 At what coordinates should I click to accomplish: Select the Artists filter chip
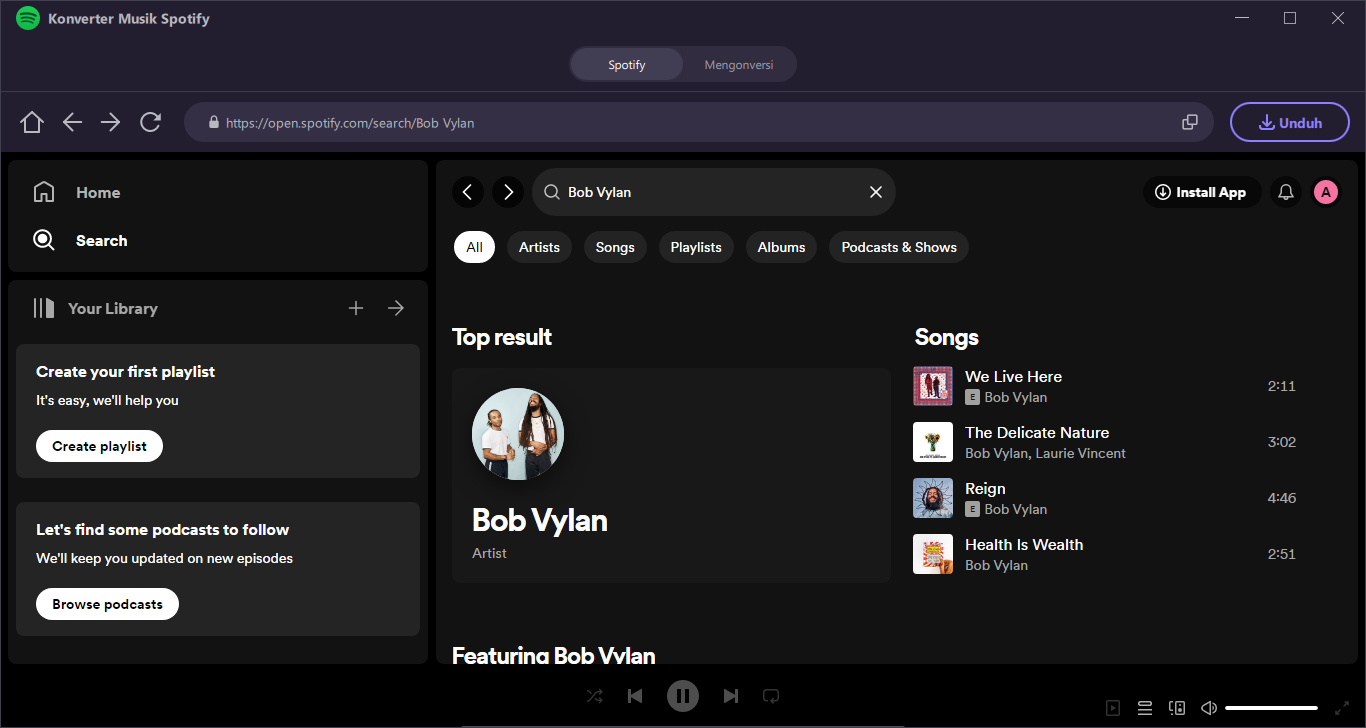coord(539,247)
